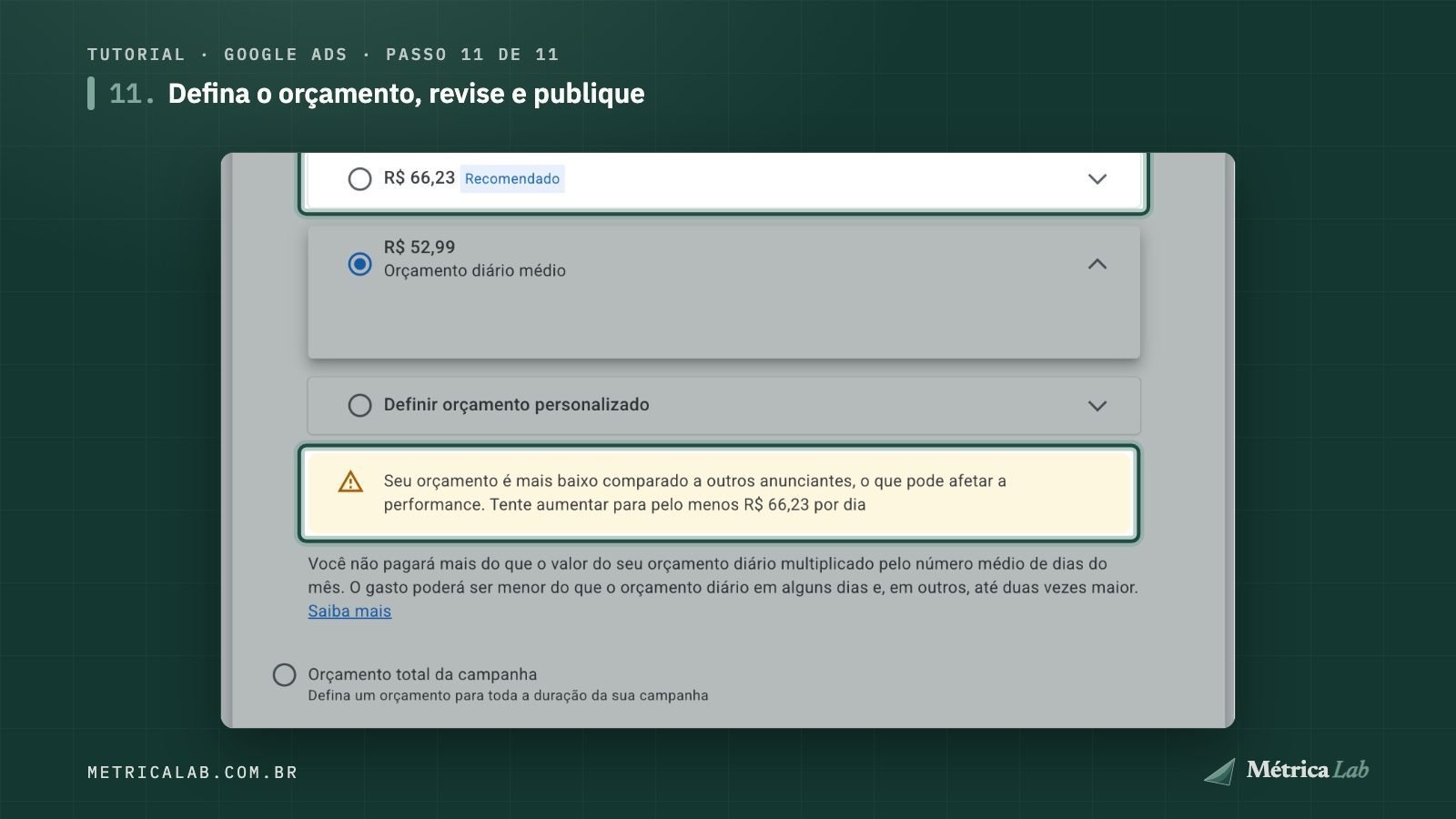
Task: Expand the custom budget option chevron
Action: (1097, 406)
